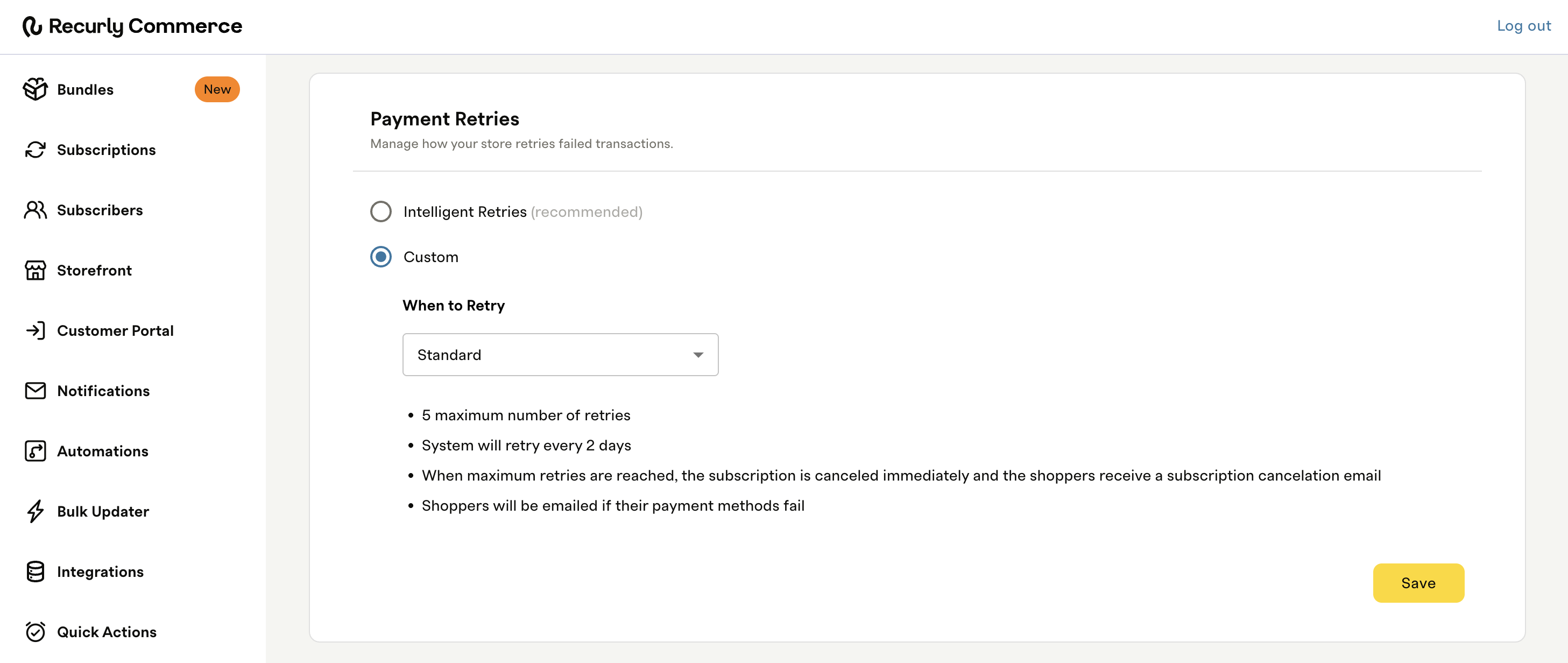Select the Intelligent Retries radio option

pos(381,212)
